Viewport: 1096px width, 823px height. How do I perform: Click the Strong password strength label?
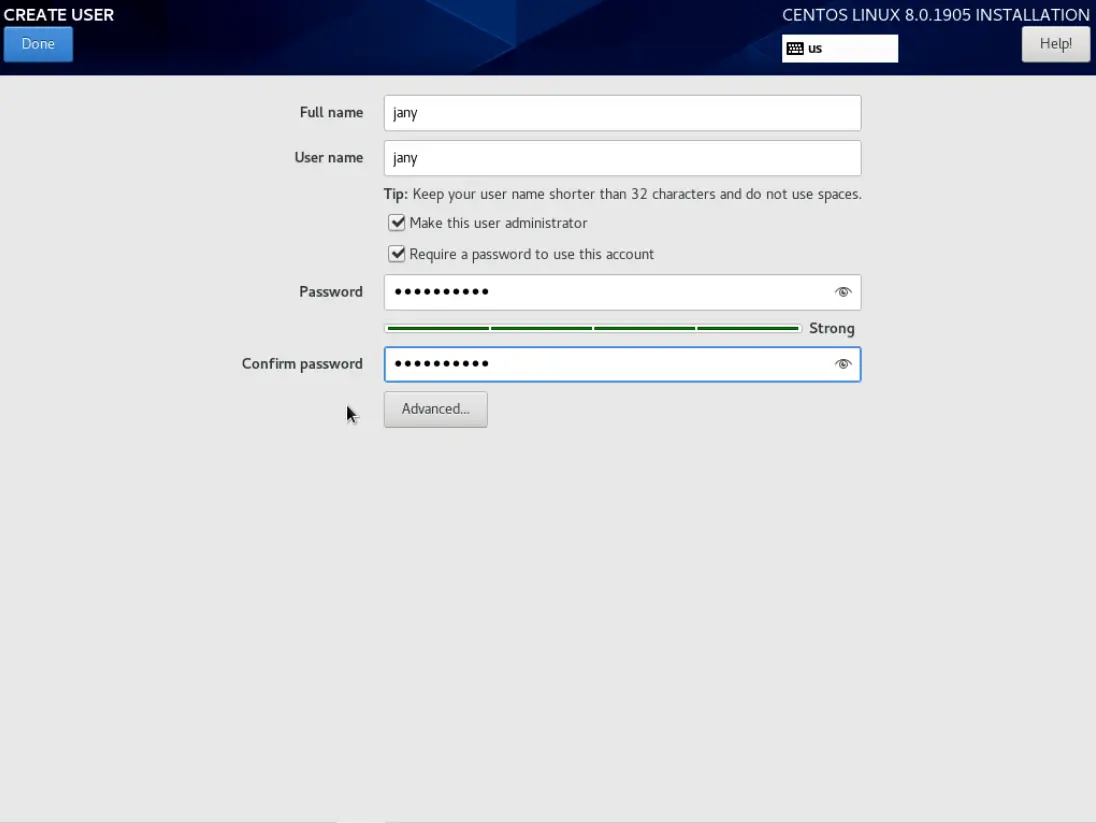tap(832, 329)
